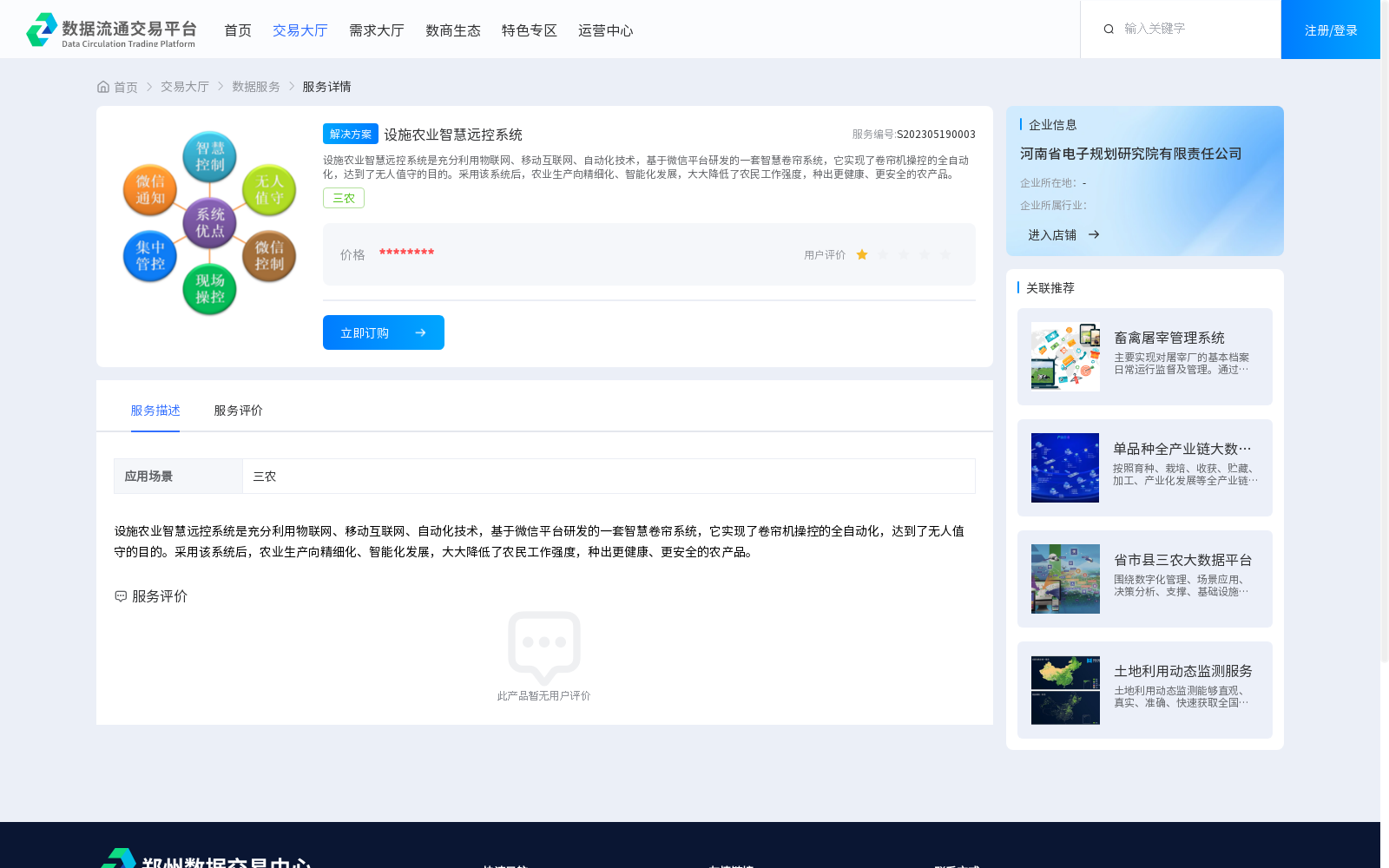Open the 土地利用动态监测服务 title
The image size is (1389, 868).
point(1183,671)
